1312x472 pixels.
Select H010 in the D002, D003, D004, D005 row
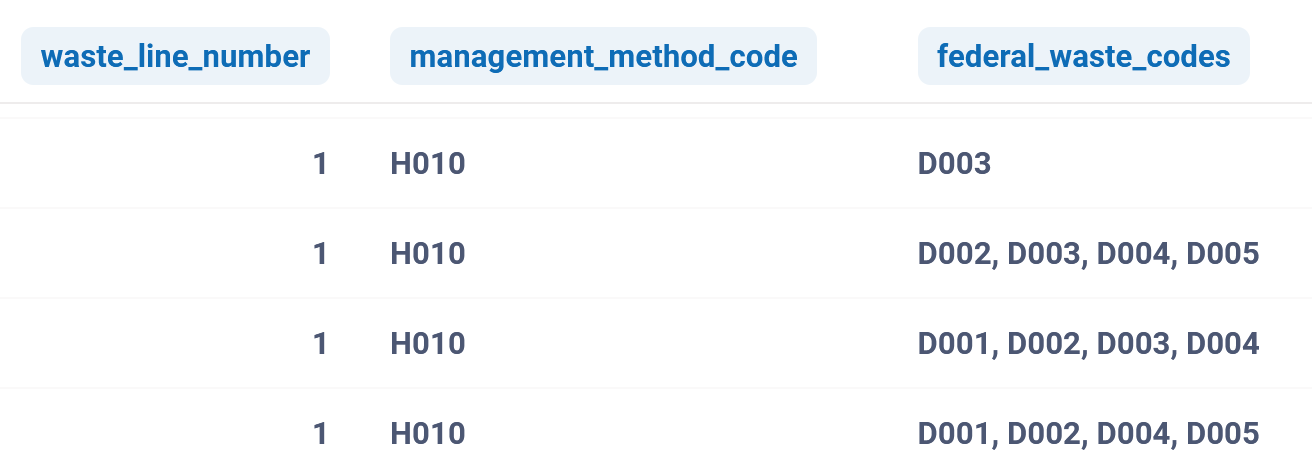[428, 254]
